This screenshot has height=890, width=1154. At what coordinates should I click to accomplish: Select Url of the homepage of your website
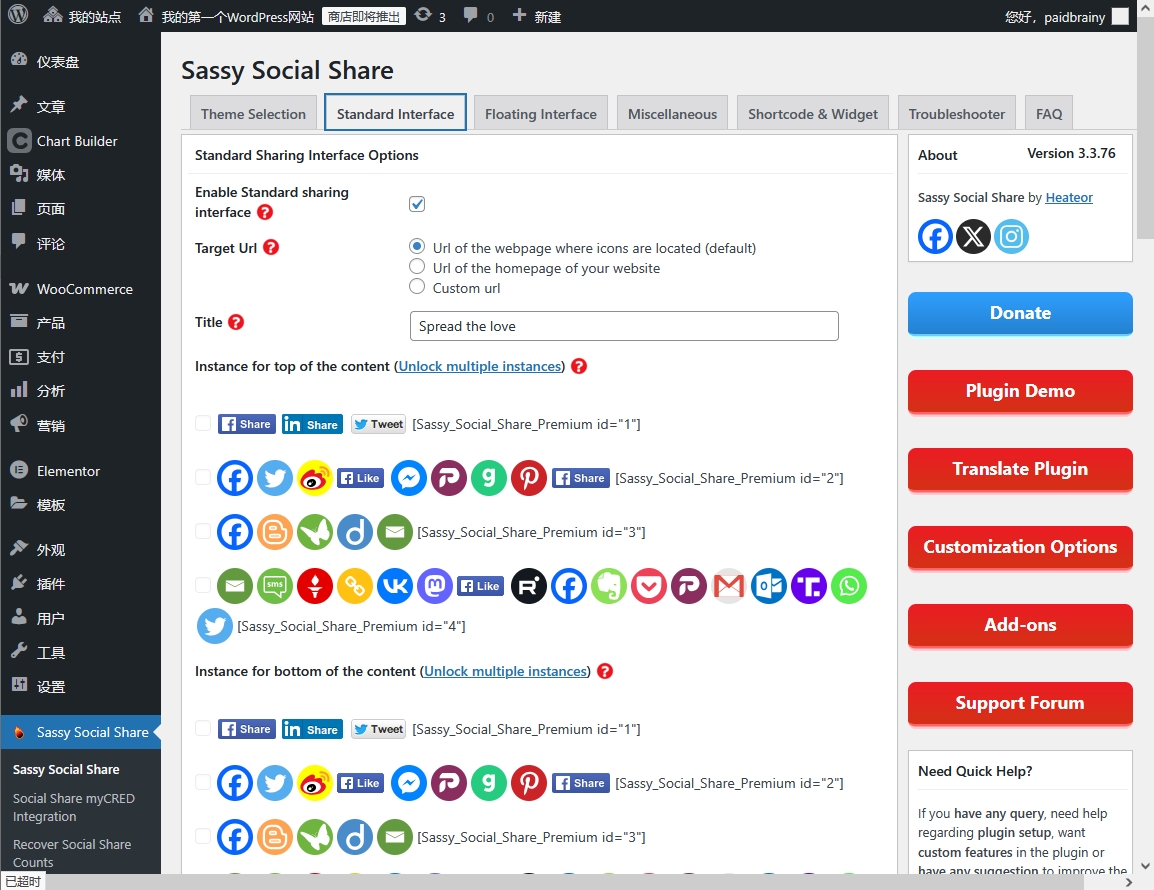click(x=417, y=266)
